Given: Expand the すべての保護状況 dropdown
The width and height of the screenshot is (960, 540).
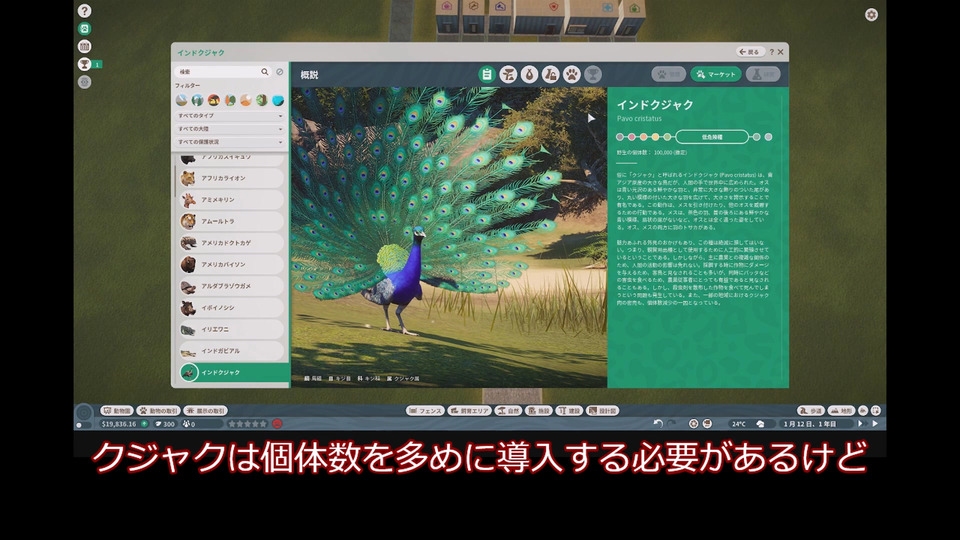Looking at the screenshot, I should click(230, 142).
